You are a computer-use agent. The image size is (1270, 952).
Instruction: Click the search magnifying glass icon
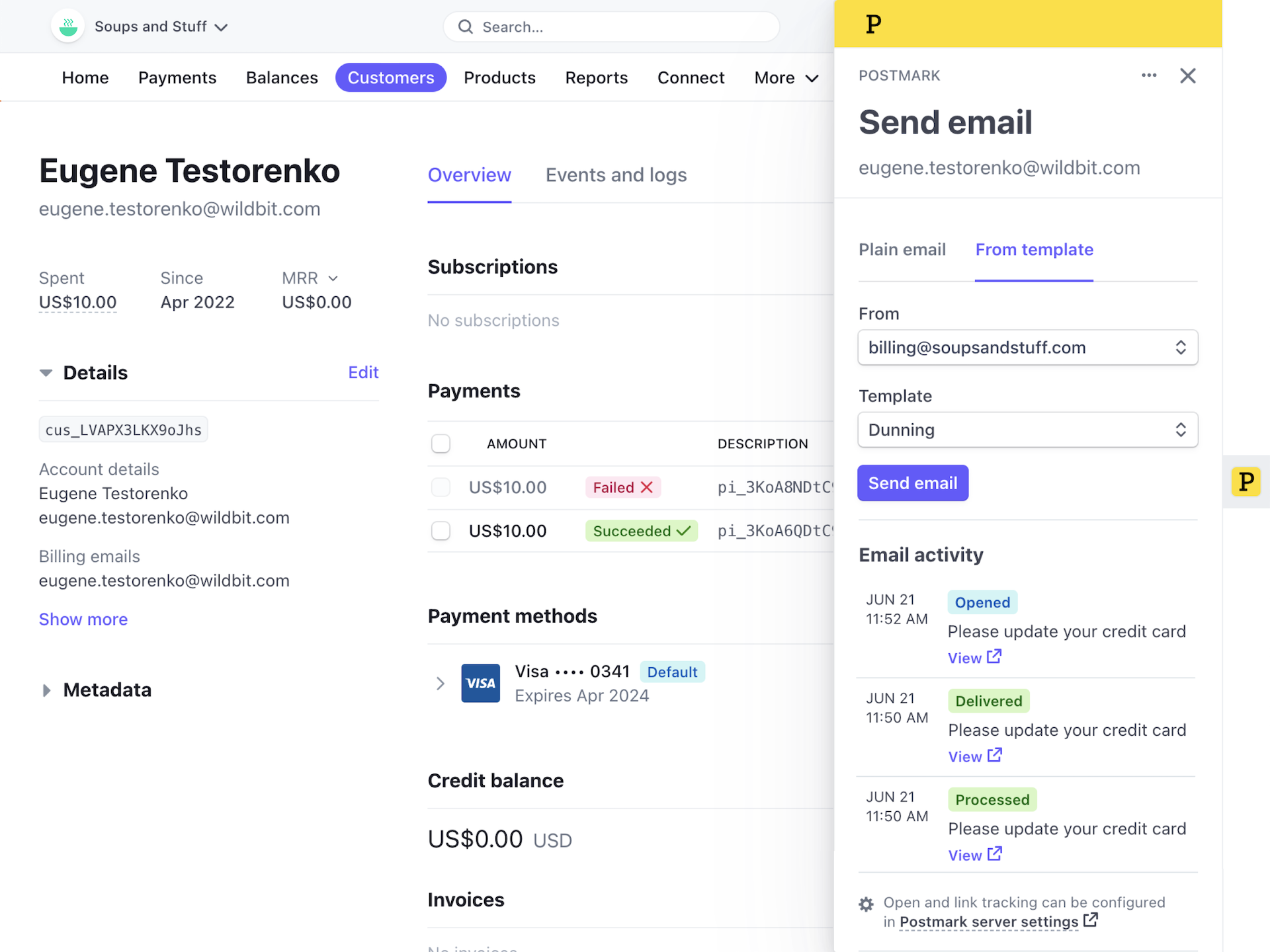tap(465, 26)
